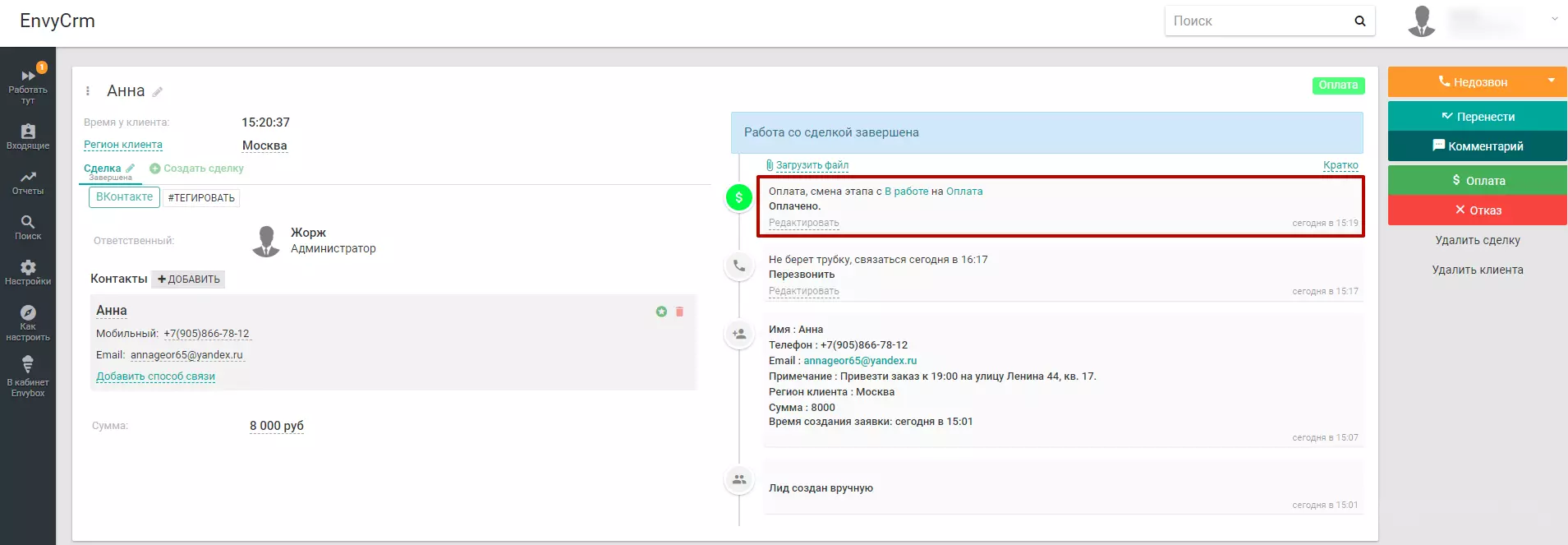This screenshot has width=1568, height=545.
Task: Click ДОБАВИТЬ button next to Контакты
Action: (188, 279)
